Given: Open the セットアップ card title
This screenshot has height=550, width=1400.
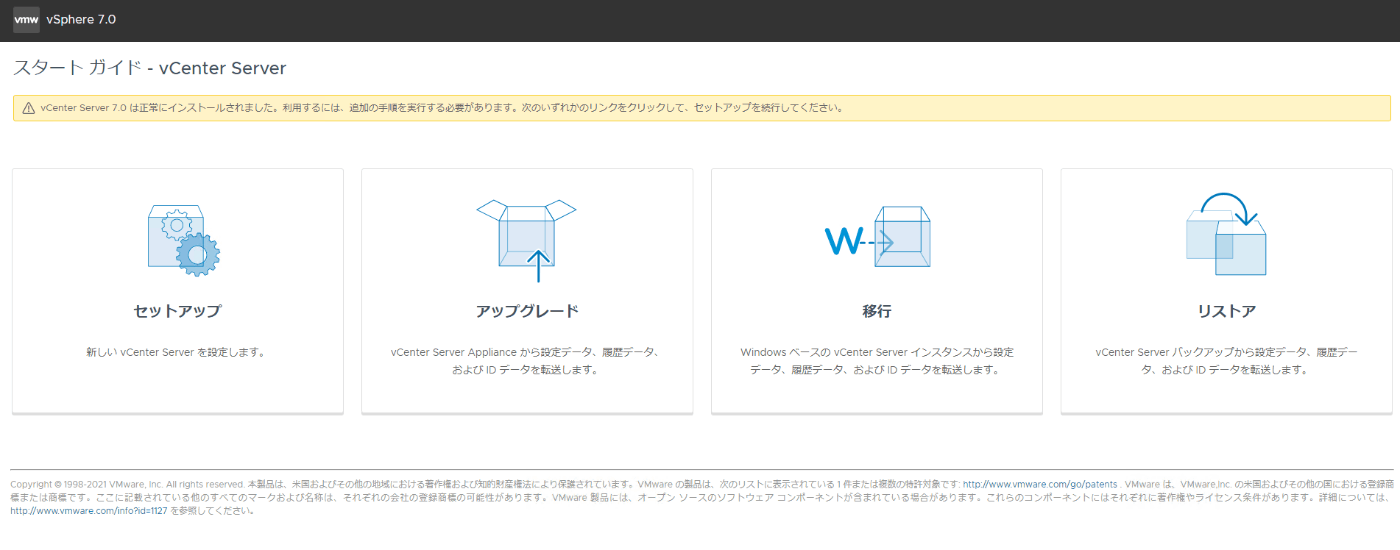Looking at the screenshot, I should coord(177,311).
